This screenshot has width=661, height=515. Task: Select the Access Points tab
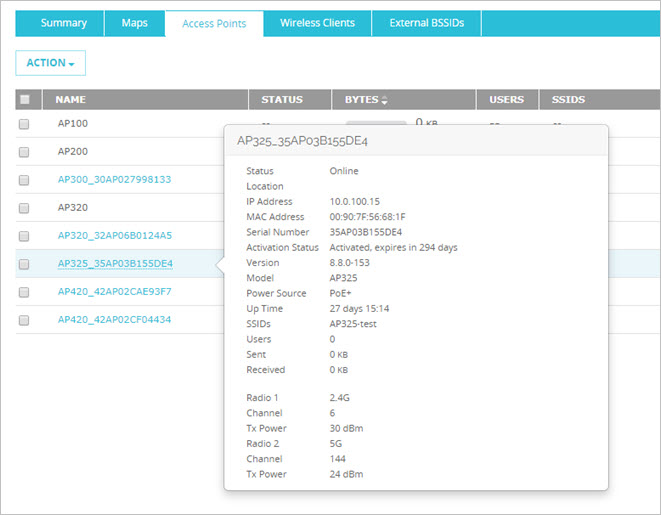pos(214,23)
